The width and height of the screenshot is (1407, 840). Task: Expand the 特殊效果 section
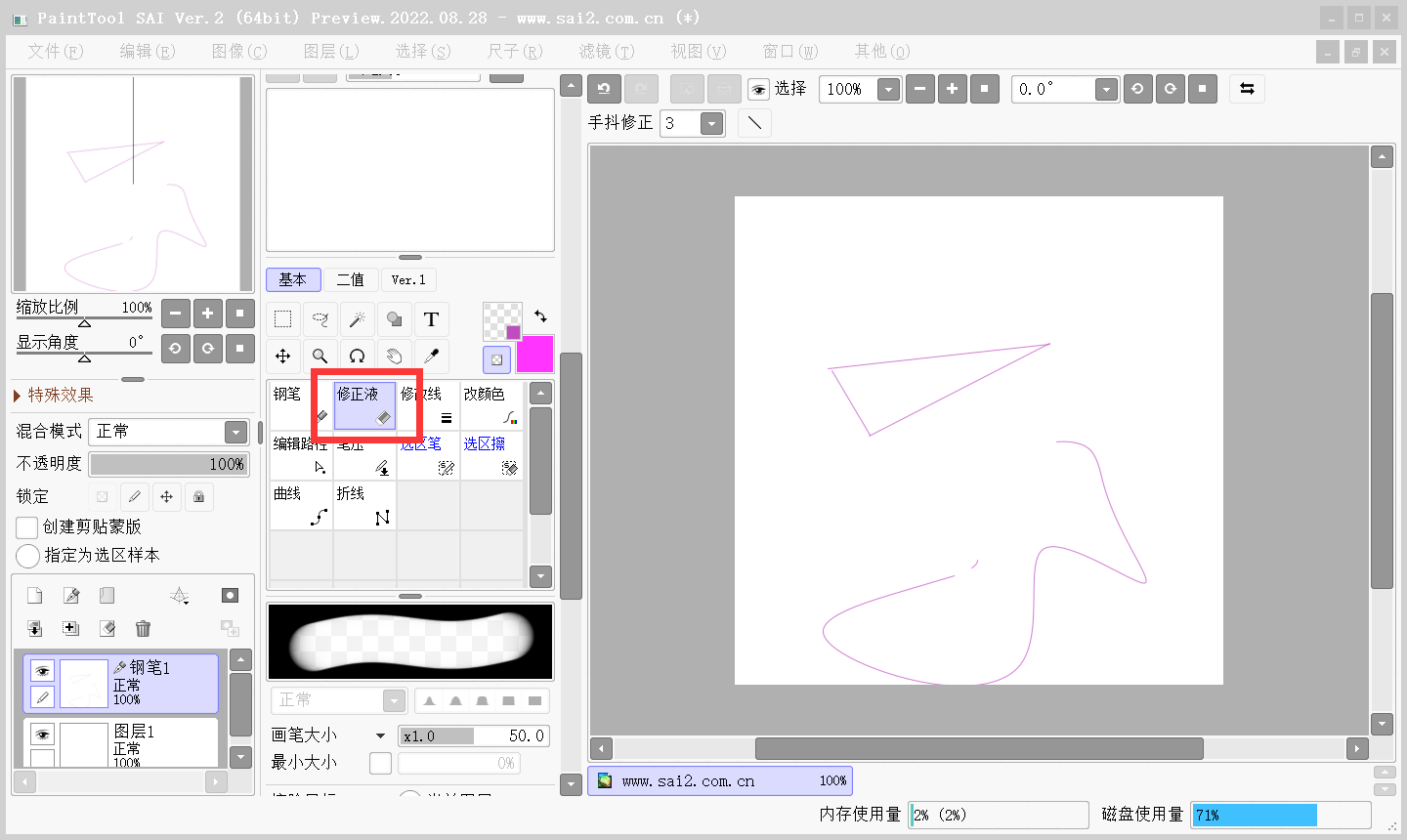click(54, 395)
